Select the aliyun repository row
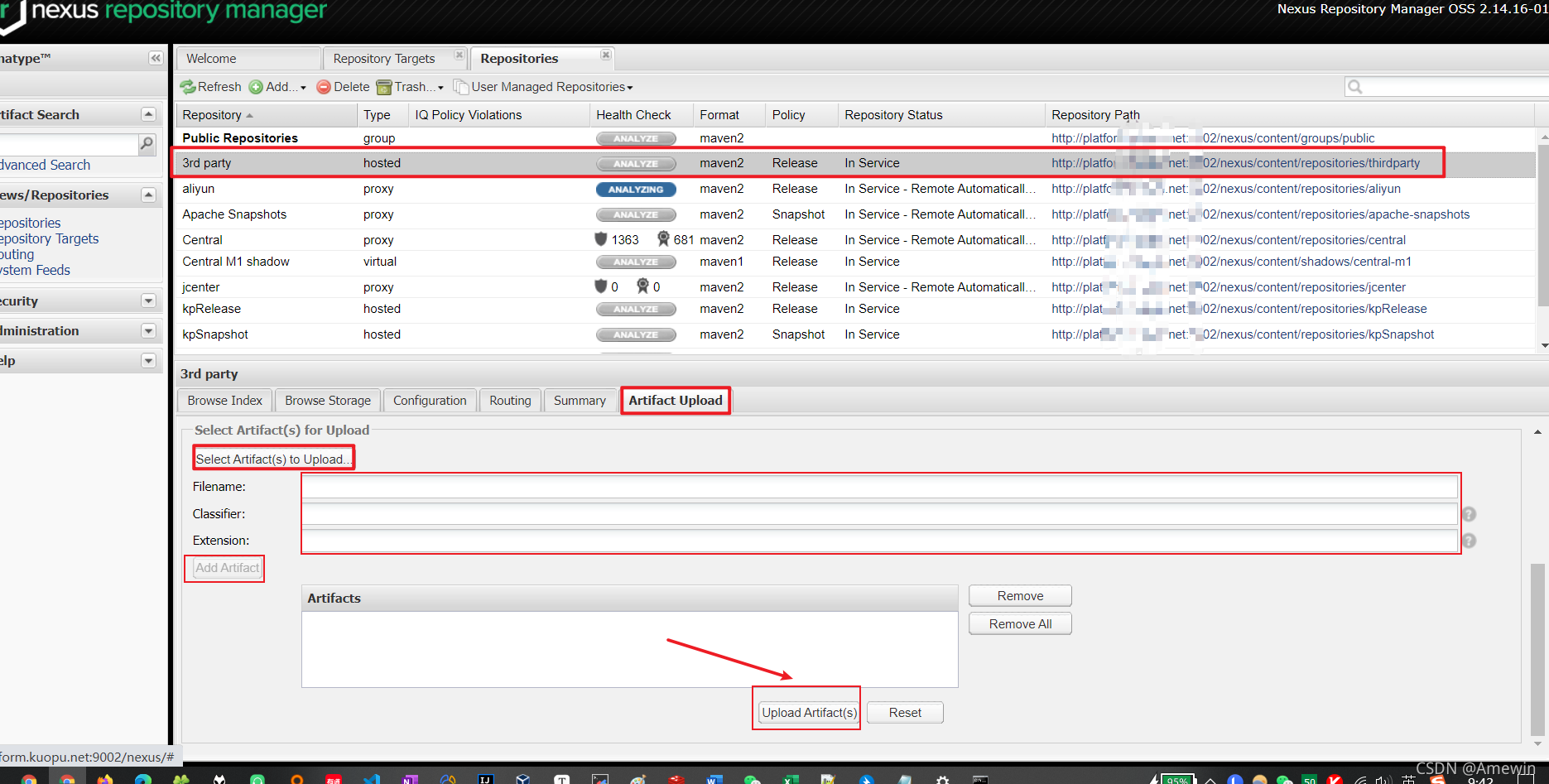1549x784 pixels. [x=857, y=189]
